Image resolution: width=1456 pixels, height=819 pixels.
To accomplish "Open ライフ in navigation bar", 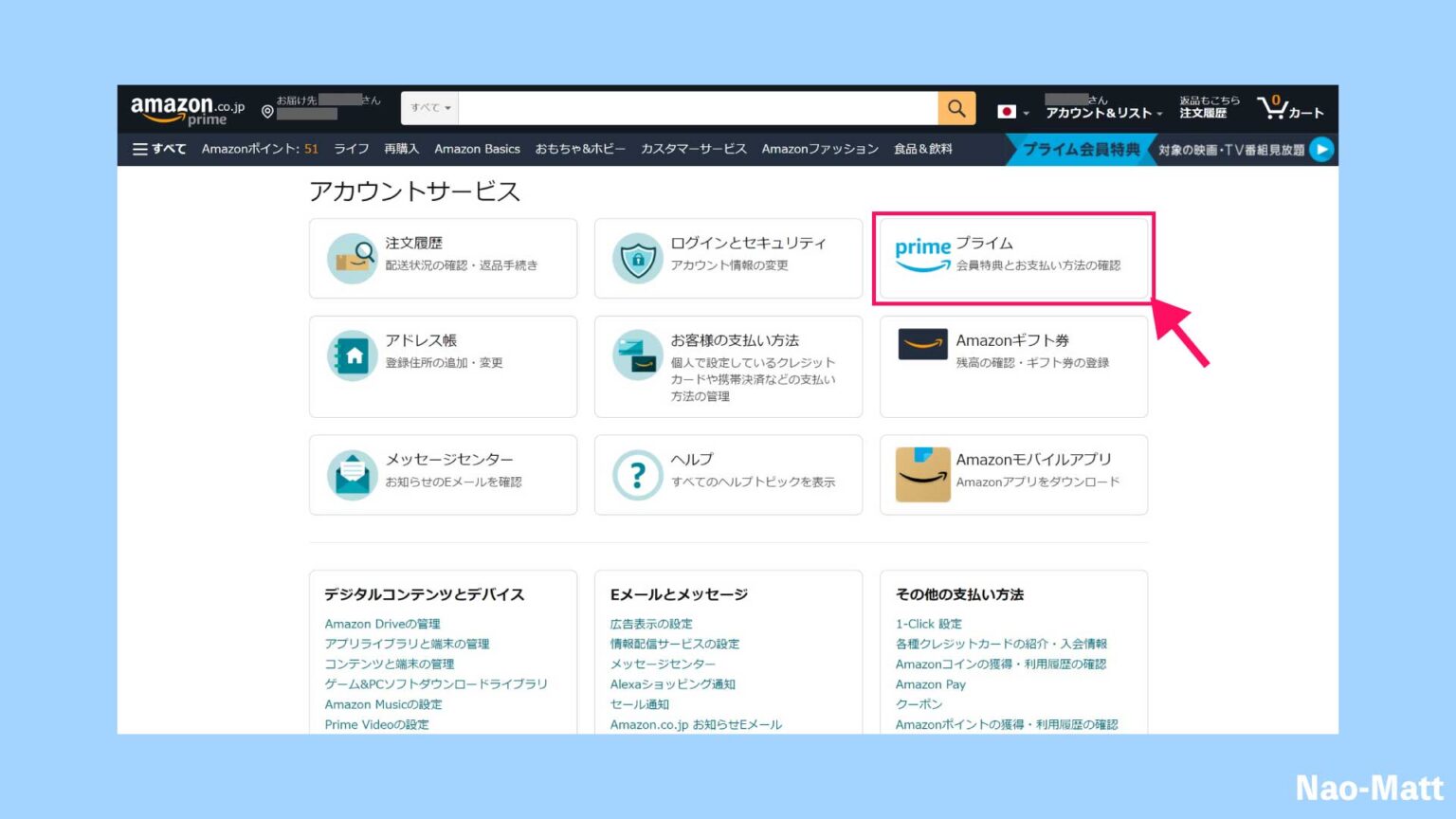I will 351,149.
